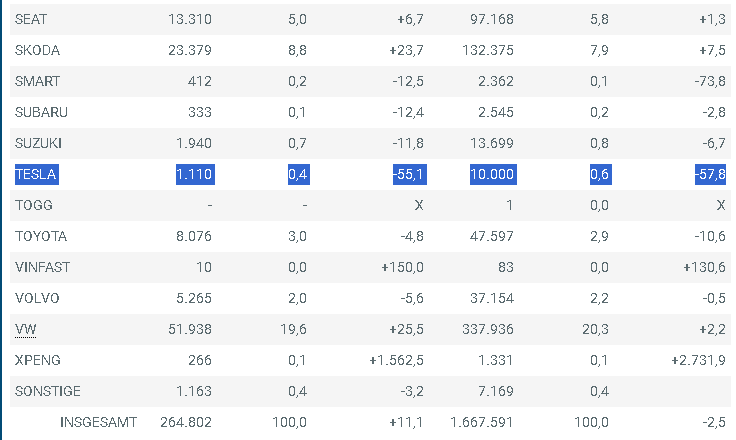Image resolution: width=736 pixels, height=440 pixels.
Task: Select the SONSTIGE row label
Action: tap(48, 391)
